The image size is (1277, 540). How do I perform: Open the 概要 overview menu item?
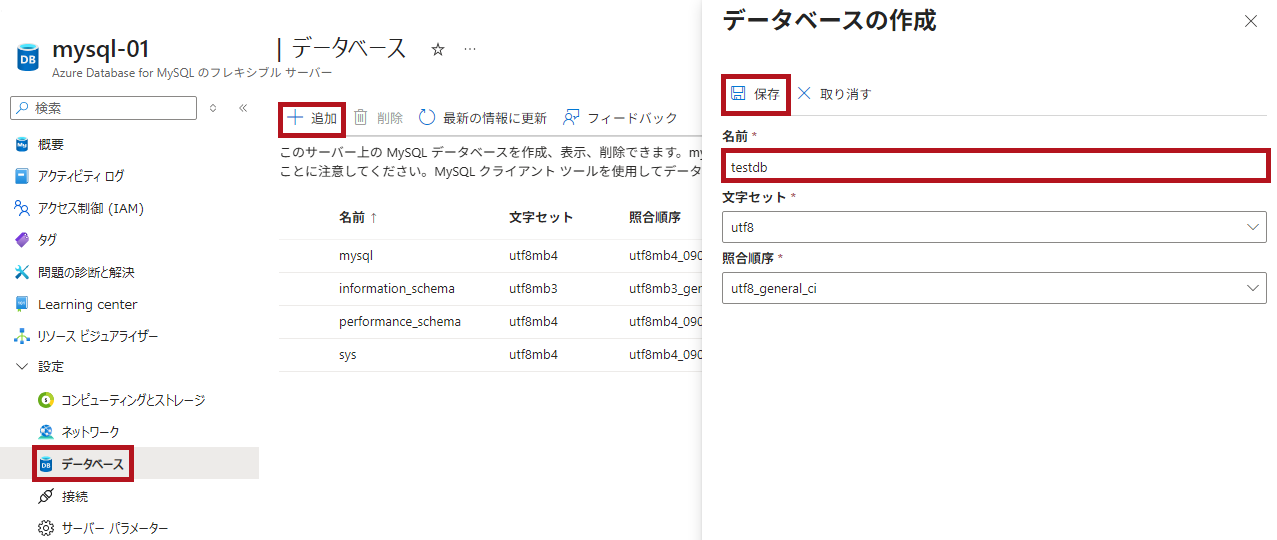click(x=50, y=145)
